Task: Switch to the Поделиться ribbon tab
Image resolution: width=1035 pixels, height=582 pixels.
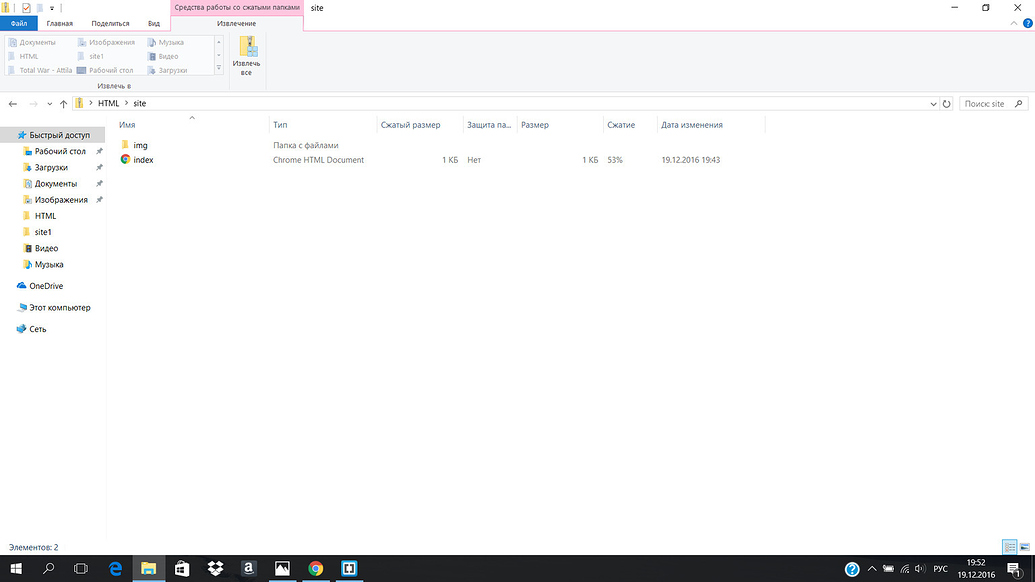Action: tap(110, 23)
